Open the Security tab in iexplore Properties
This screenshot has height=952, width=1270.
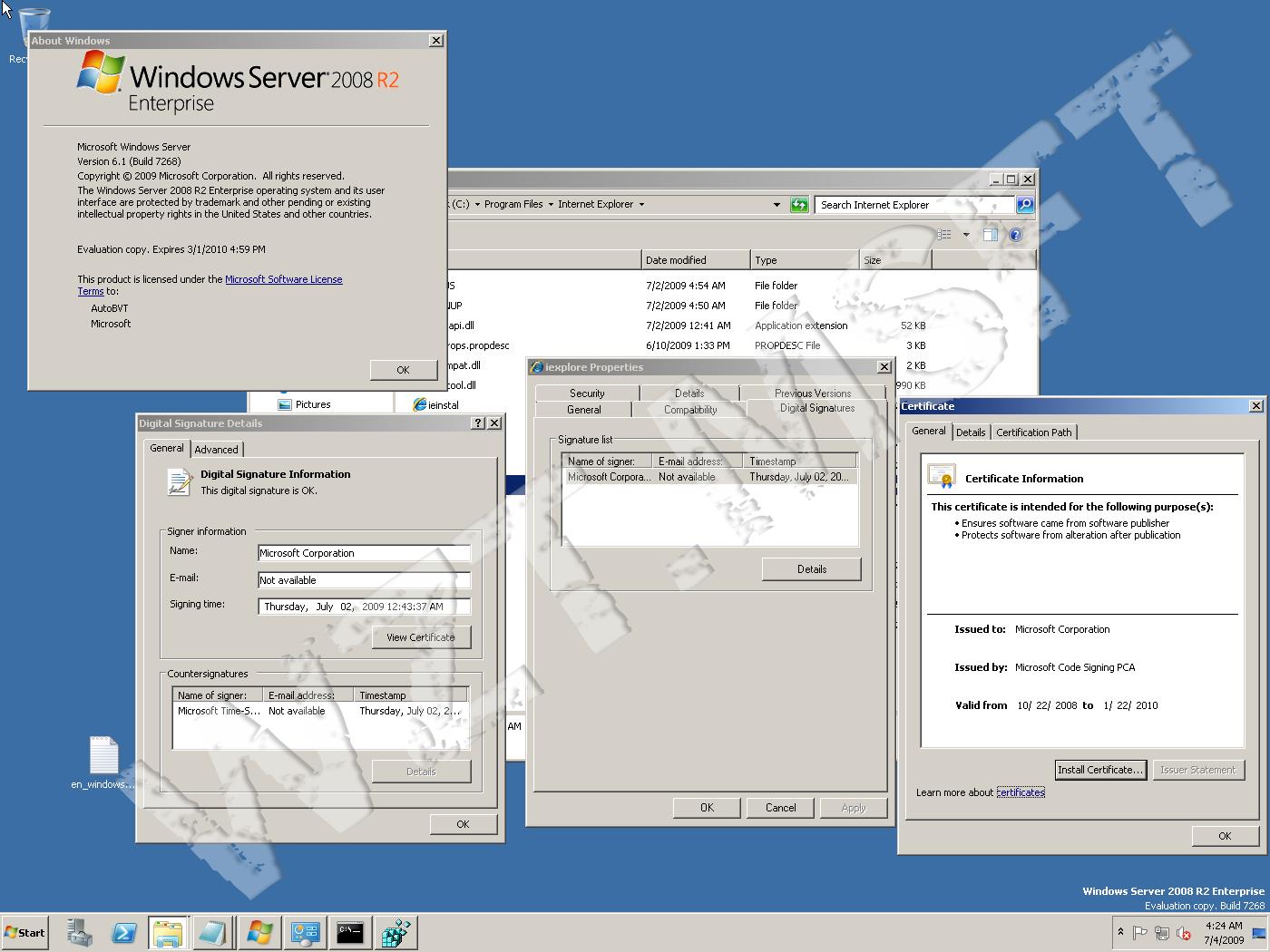[x=587, y=393]
